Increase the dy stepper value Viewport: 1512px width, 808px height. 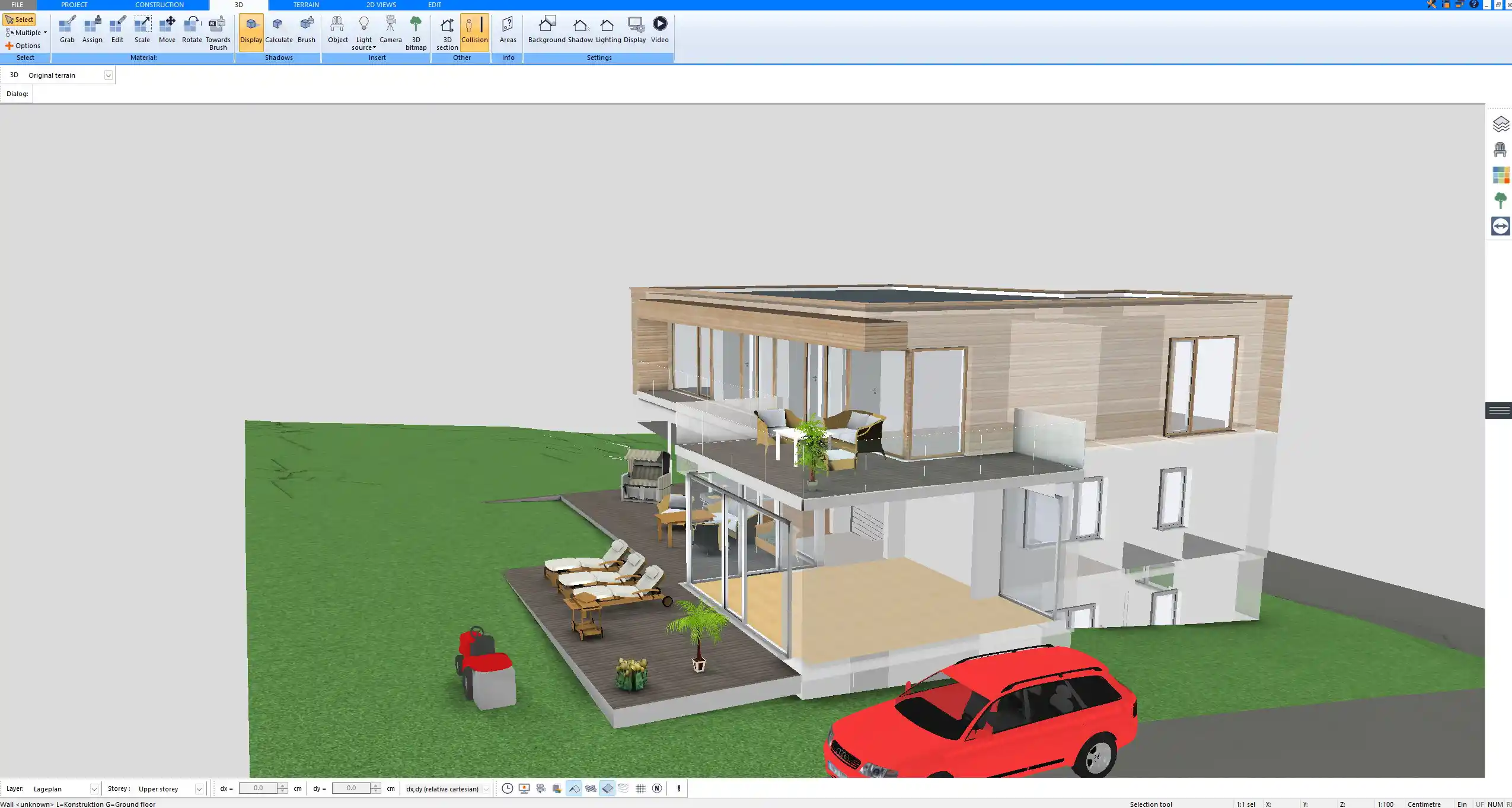point(376,785)
